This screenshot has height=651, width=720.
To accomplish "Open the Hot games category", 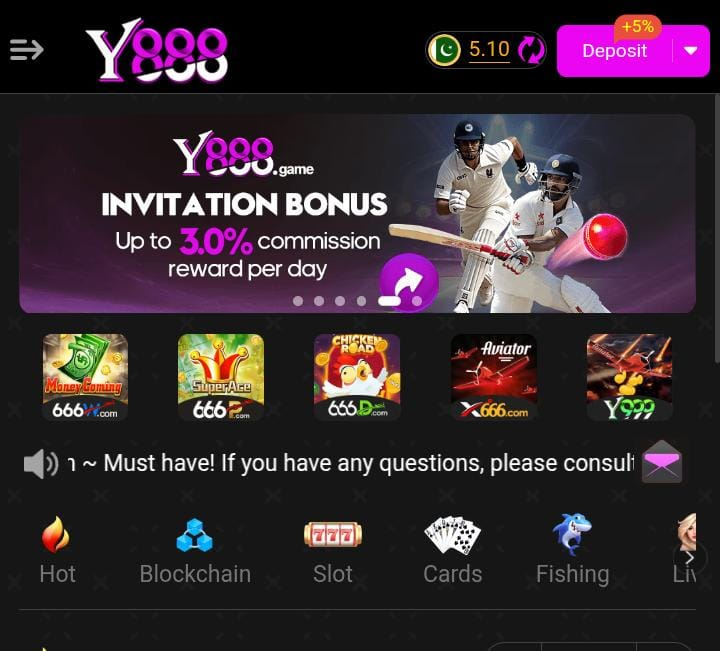I will (57, 550).
